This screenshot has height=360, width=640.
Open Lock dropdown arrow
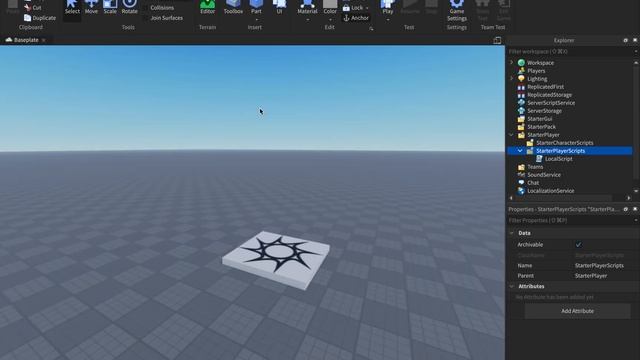(x=367, y=8)
